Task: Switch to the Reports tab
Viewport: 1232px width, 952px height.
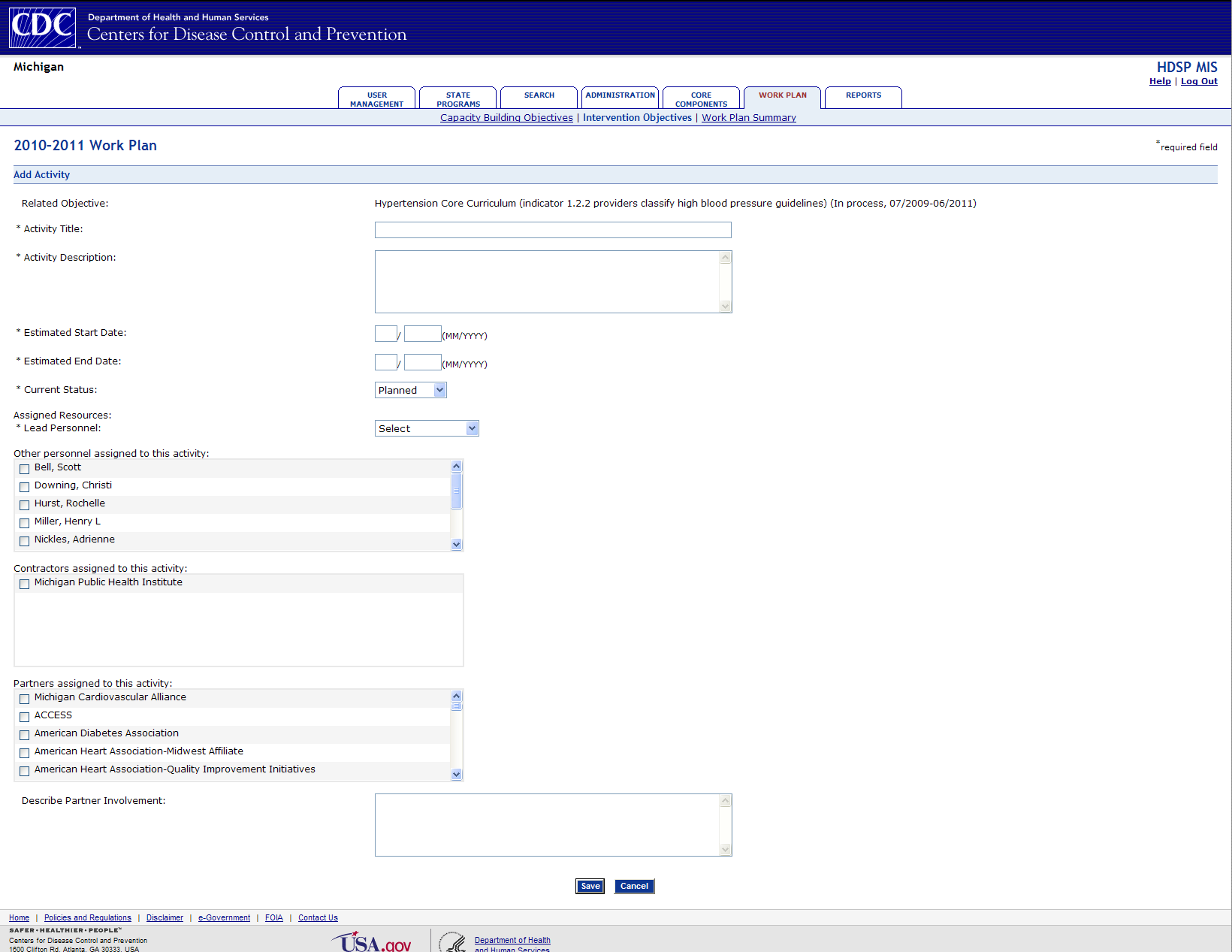Action: point(863,97)
